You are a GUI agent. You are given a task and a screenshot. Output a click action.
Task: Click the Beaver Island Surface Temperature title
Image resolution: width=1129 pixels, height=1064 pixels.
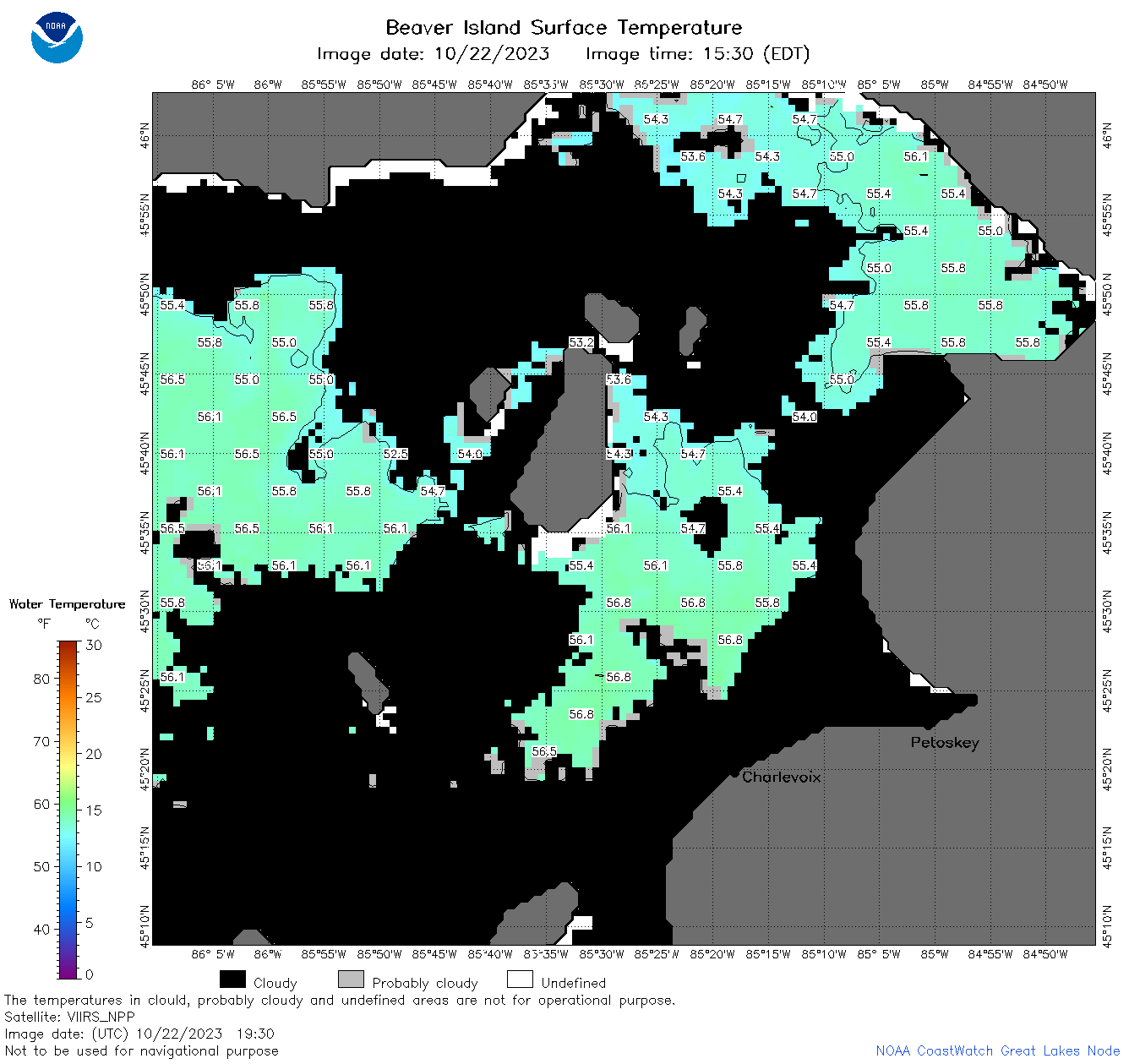click(564, 27)
